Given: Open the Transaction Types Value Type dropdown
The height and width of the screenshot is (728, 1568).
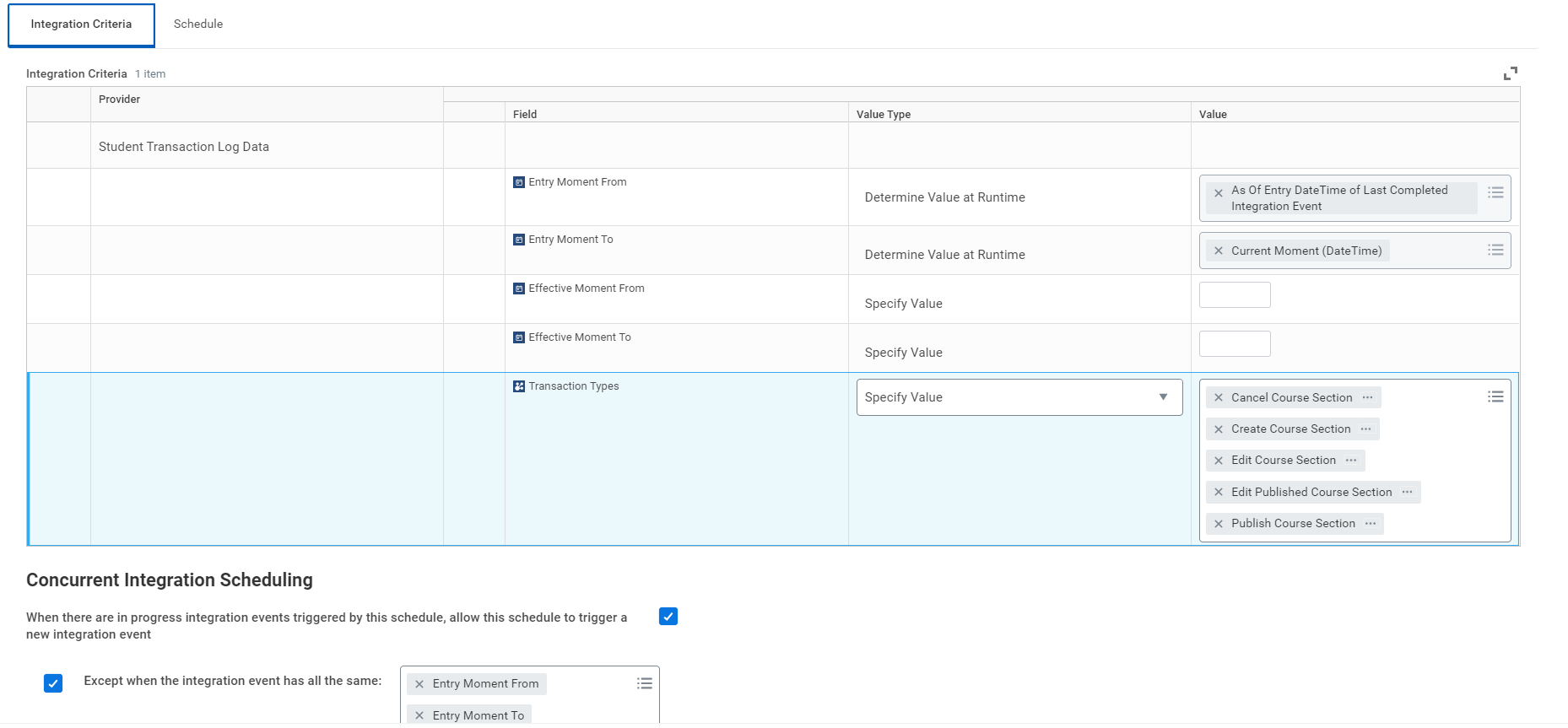Looking at the screenshot, I should (1019, 397).
